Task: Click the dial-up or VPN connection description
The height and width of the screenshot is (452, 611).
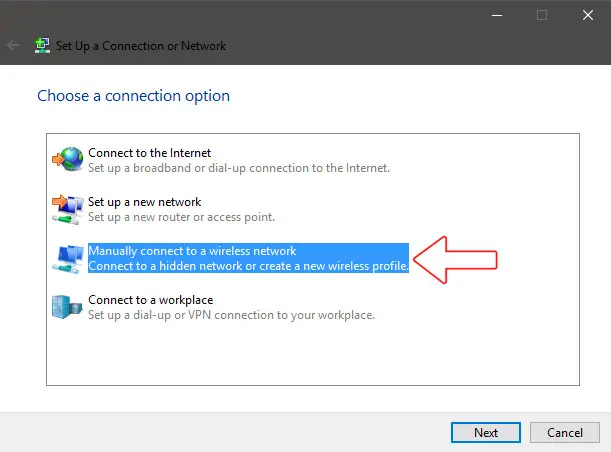Action: 231,315
